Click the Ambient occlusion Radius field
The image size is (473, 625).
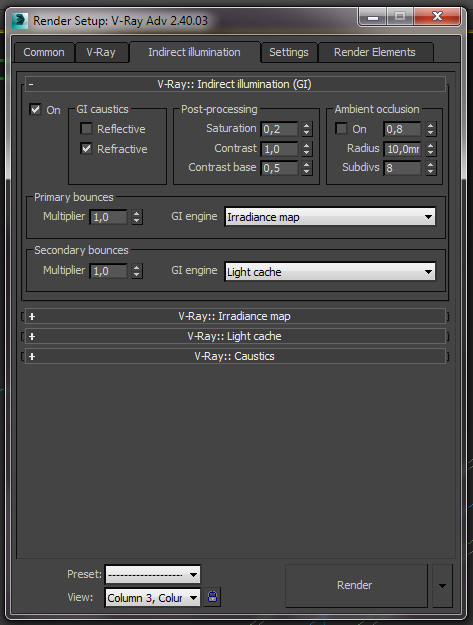(x=402, y=149)
